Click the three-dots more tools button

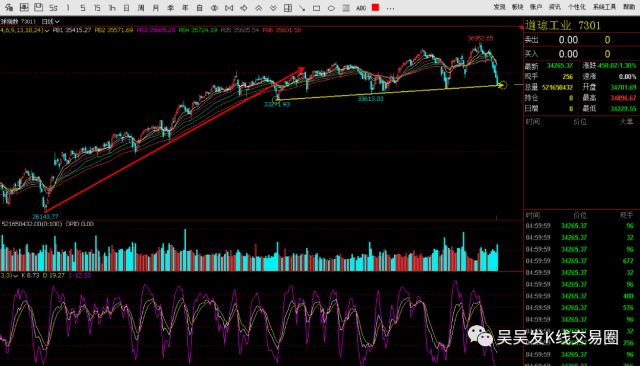[x=391, y=8]
